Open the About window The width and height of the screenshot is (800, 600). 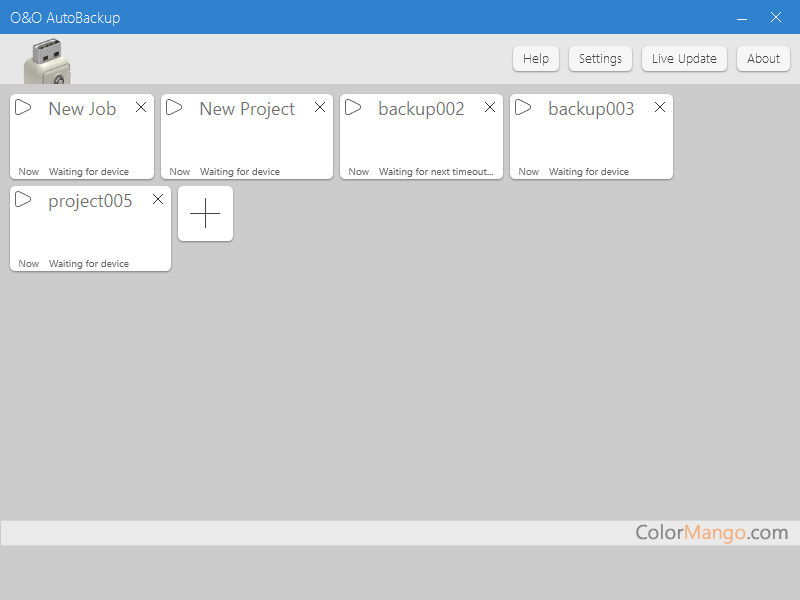[763, 59]
